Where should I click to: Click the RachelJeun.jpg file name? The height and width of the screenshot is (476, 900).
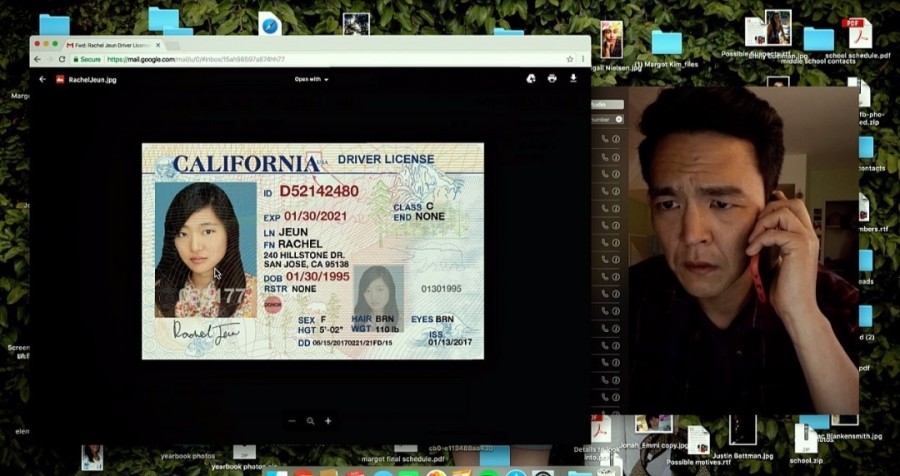tap(92, 80)
